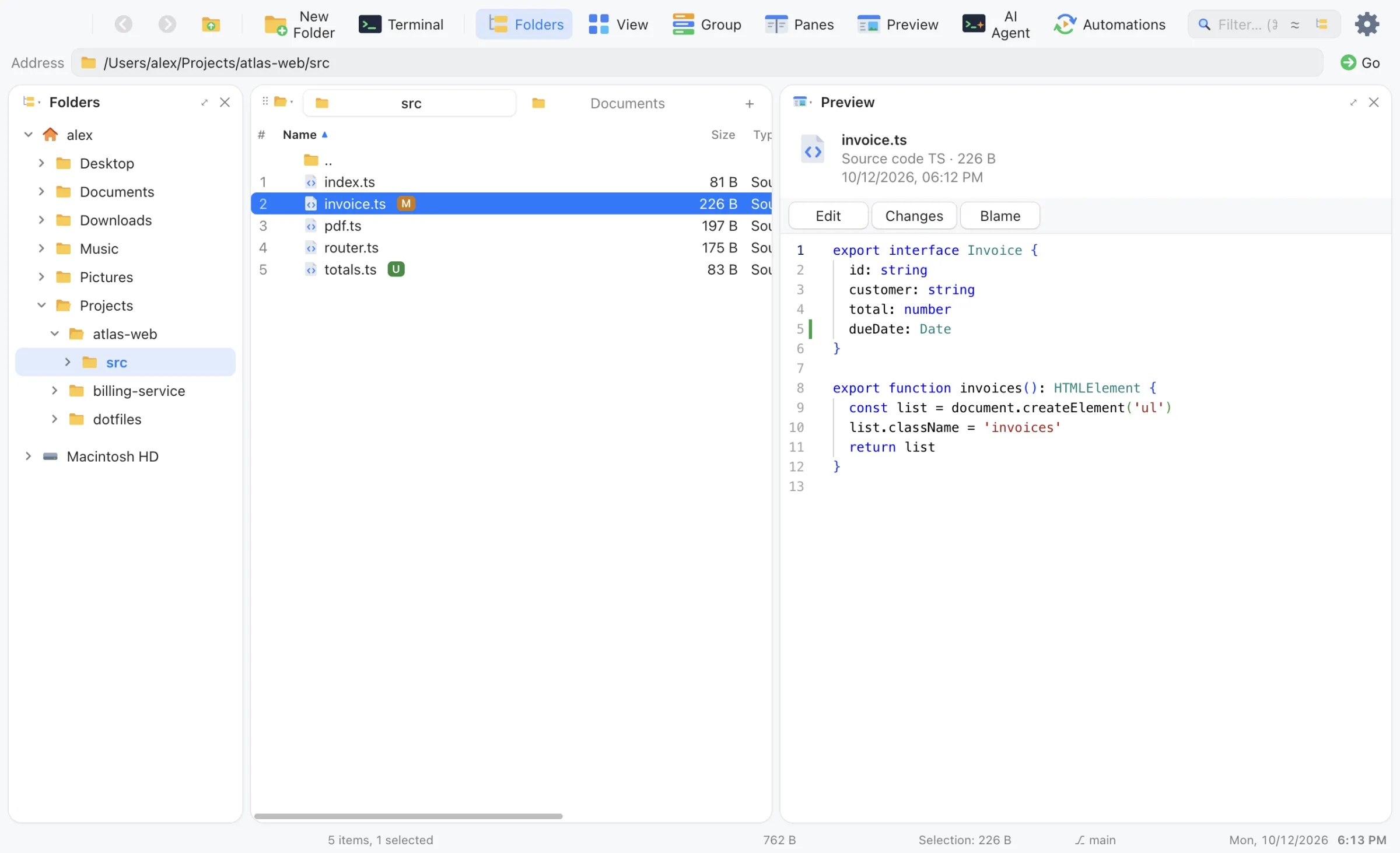
Task: Open the Blame view in Preview
Action: coord(1000,216)
